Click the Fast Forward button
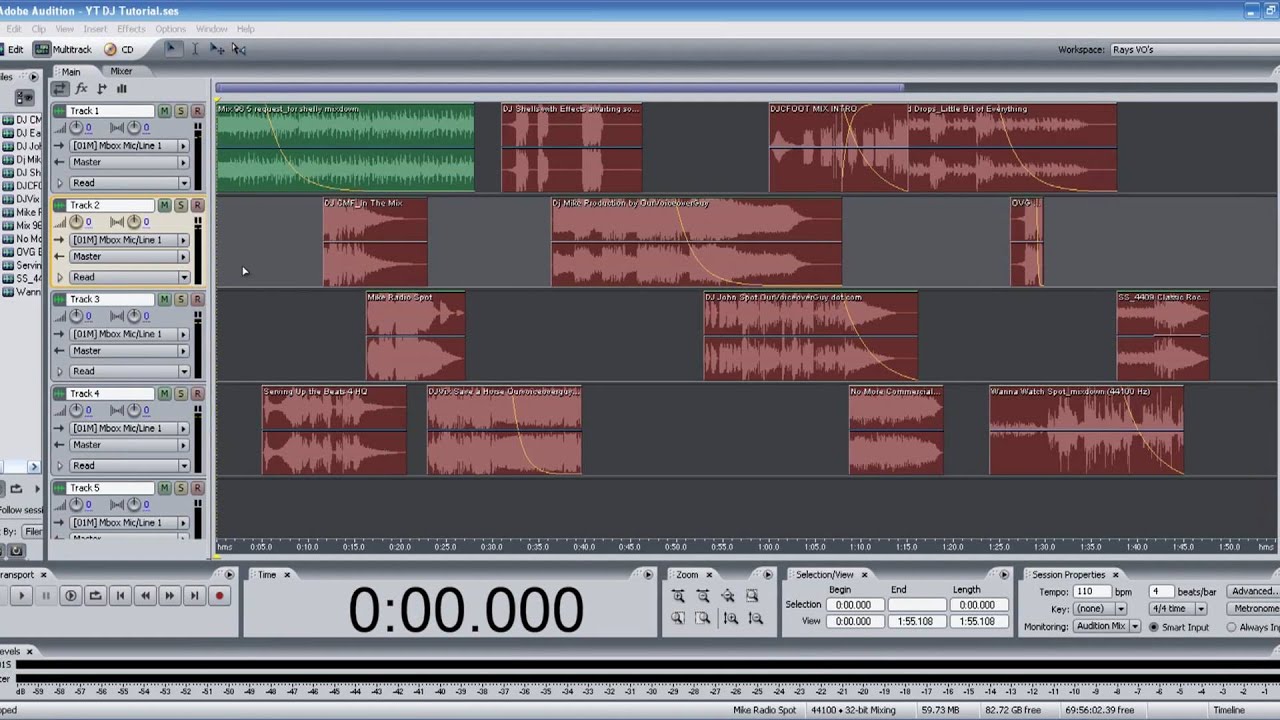 click(x=169, y=596)
